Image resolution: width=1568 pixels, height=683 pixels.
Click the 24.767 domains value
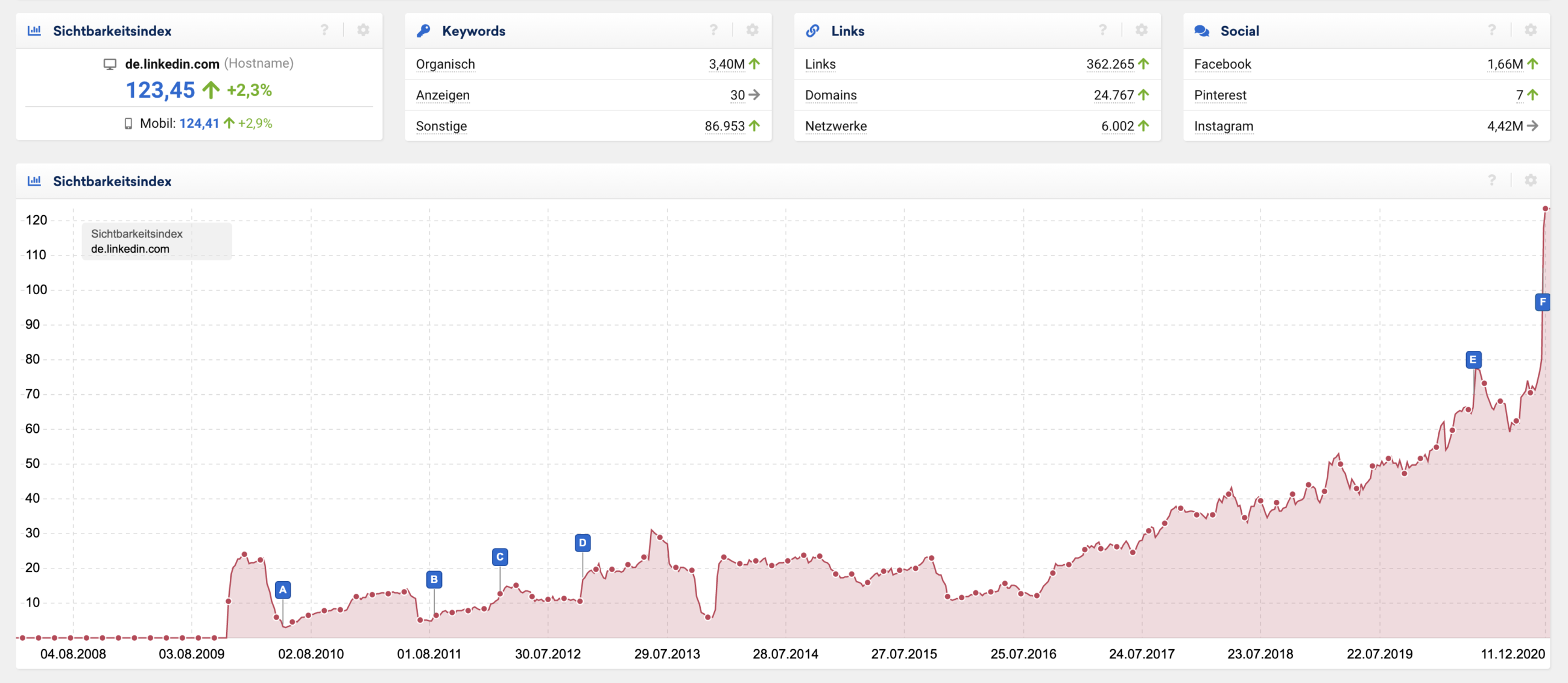1113,95
